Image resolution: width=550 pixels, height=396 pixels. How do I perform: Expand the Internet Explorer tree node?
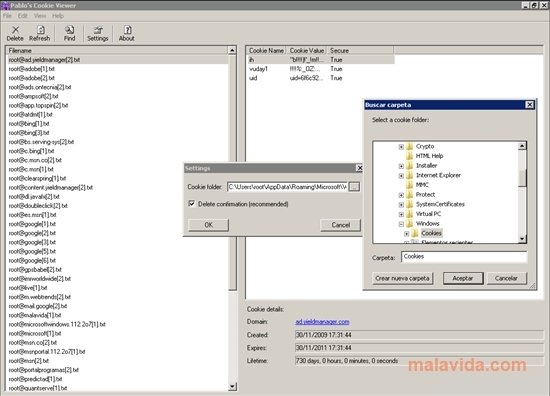tap(401, 175)
